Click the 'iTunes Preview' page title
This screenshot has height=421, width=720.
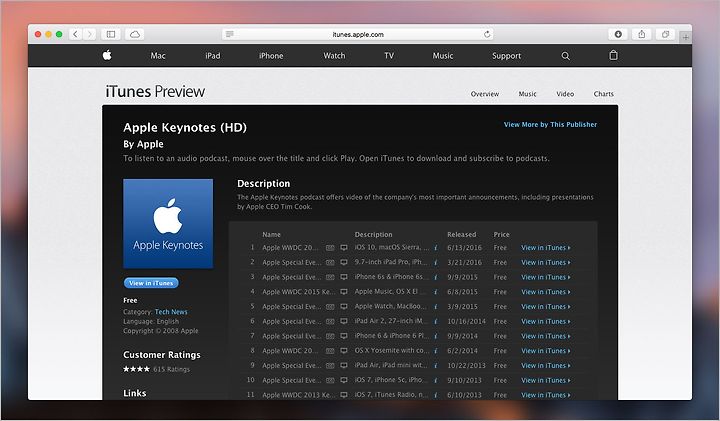(x=155, y=91)
